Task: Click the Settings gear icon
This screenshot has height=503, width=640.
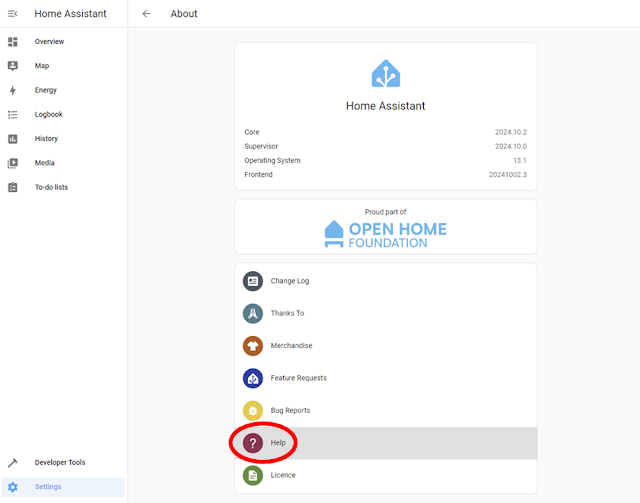Action: [x=13, y=487]
